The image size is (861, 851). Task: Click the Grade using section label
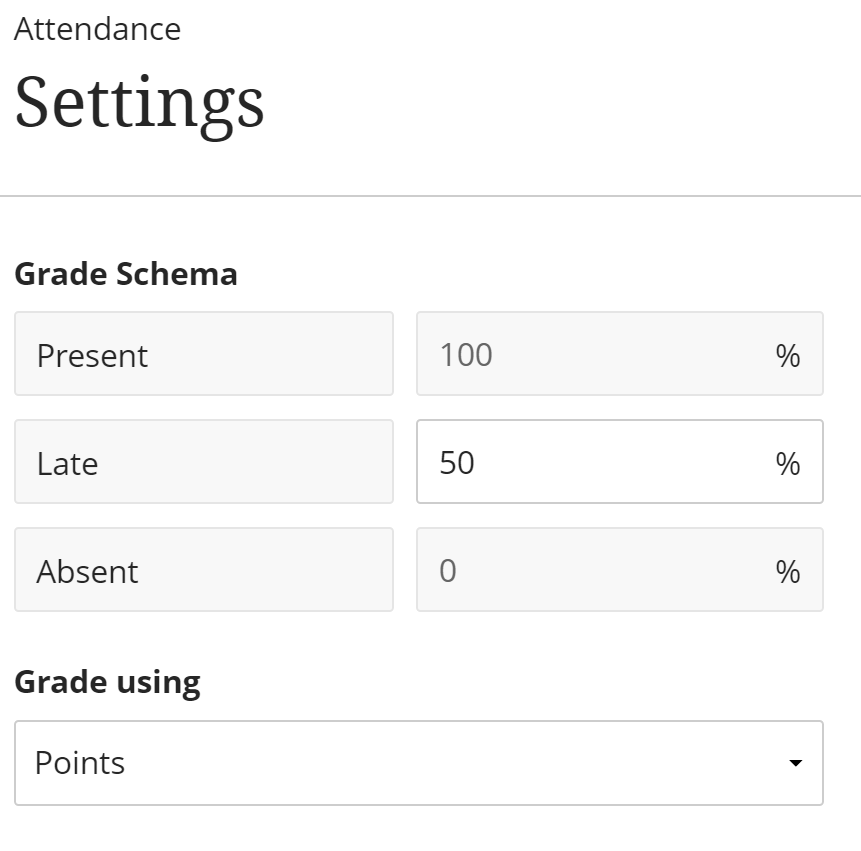pyautogui.click(x=107, y=682)
